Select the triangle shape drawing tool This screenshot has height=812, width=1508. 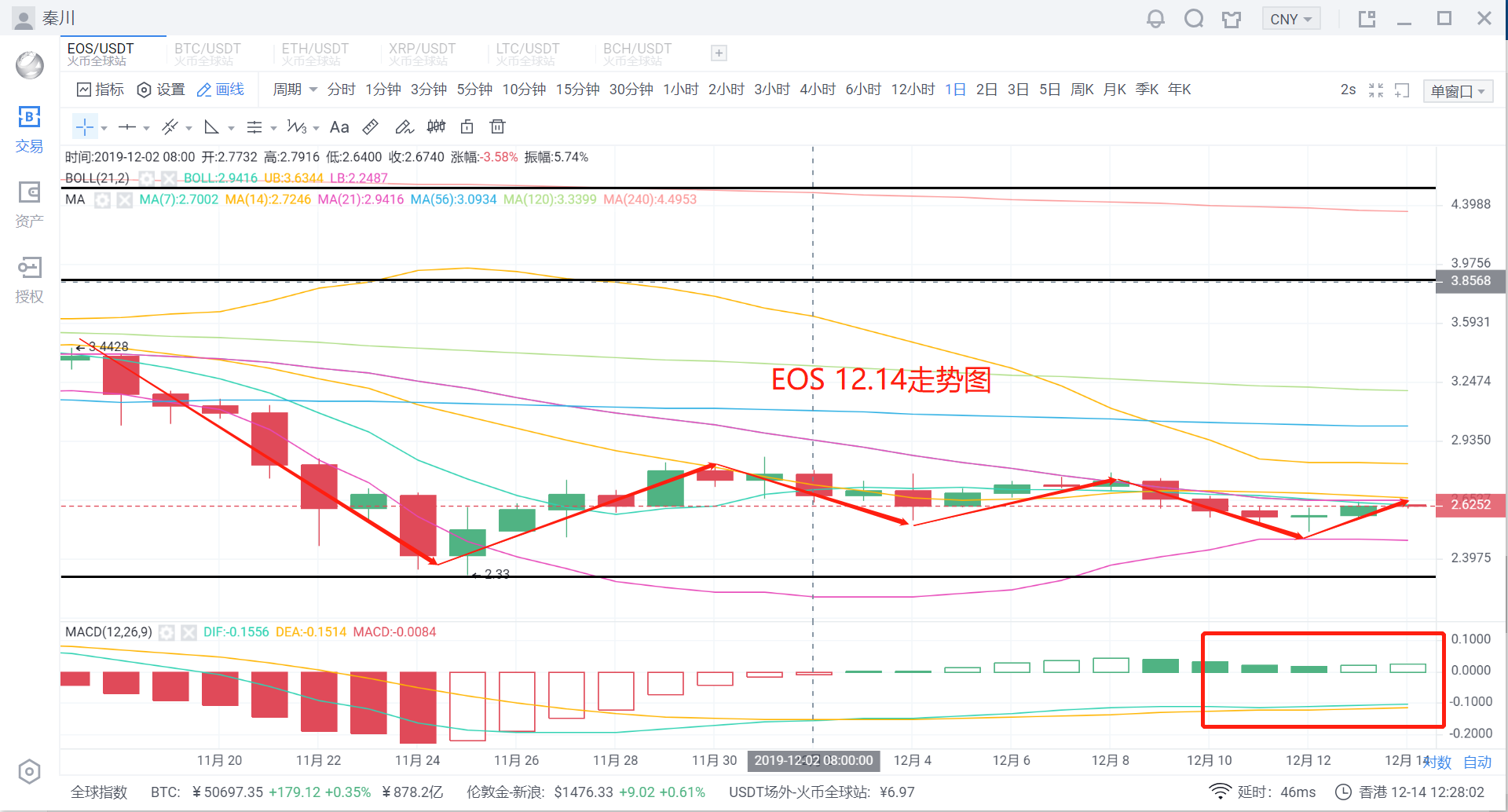211,127
